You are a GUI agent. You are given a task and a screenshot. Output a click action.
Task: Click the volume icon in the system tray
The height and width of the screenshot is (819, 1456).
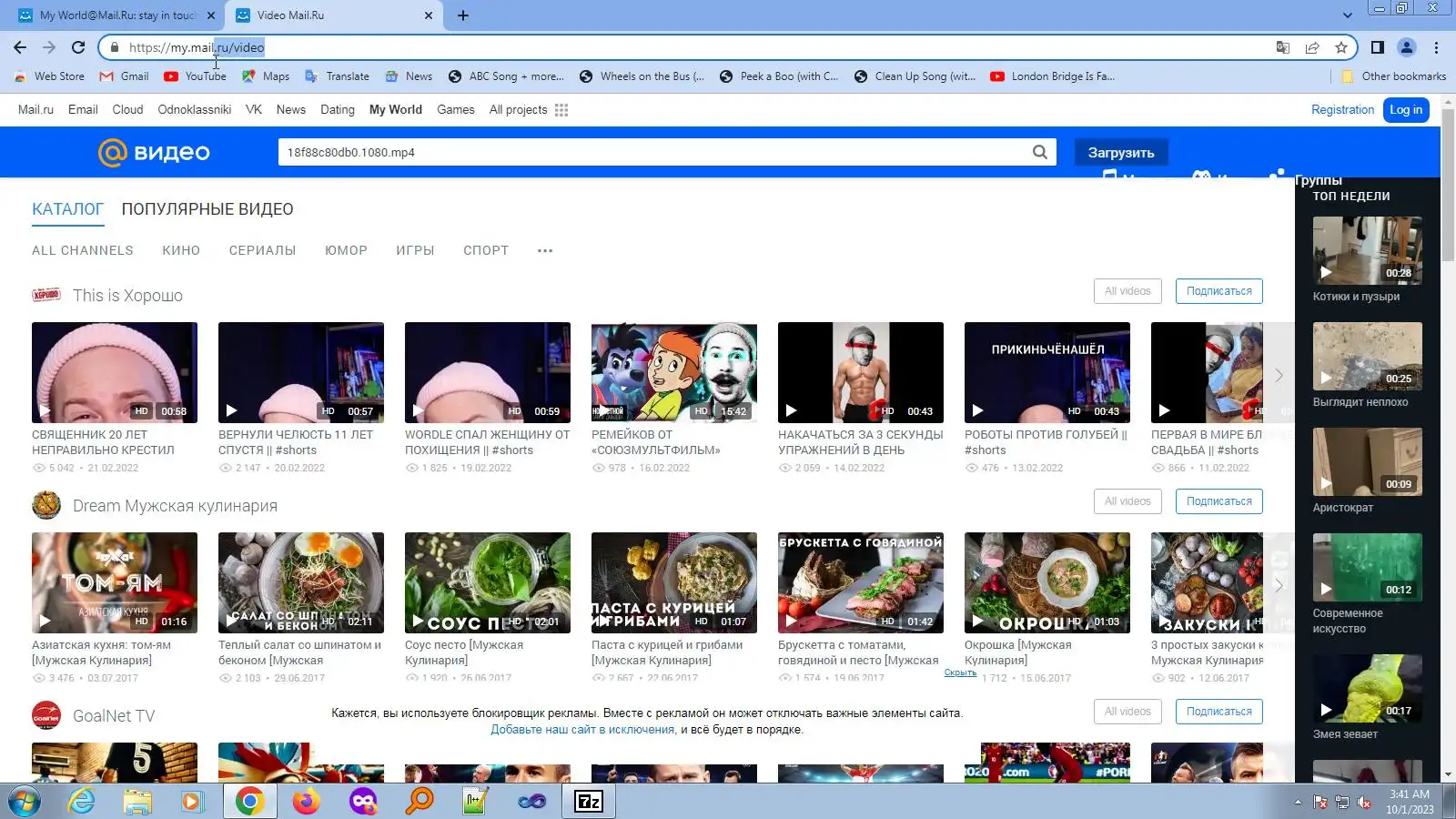[x=1364, y=802]
